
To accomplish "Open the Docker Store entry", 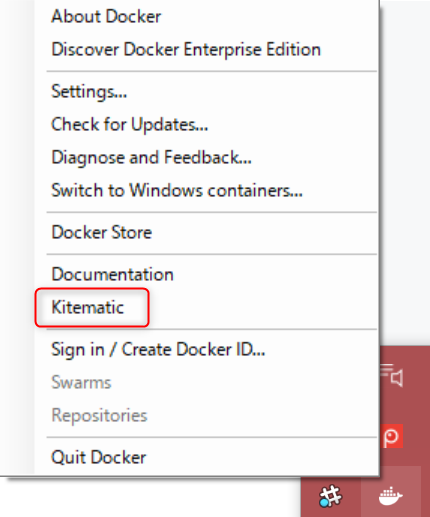I will [x=102, y=232].
